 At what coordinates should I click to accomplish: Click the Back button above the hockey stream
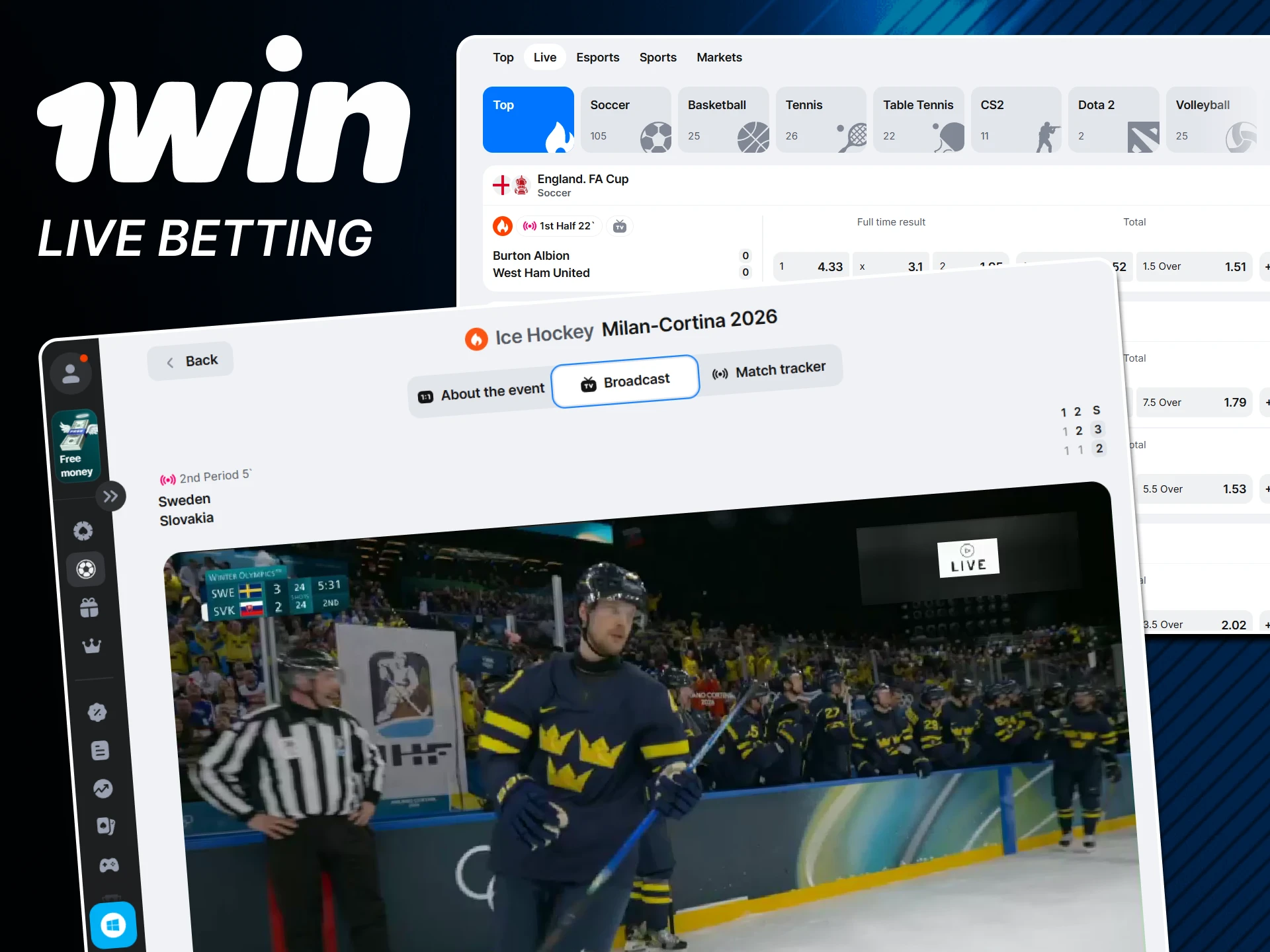click(x=190, y=360)
